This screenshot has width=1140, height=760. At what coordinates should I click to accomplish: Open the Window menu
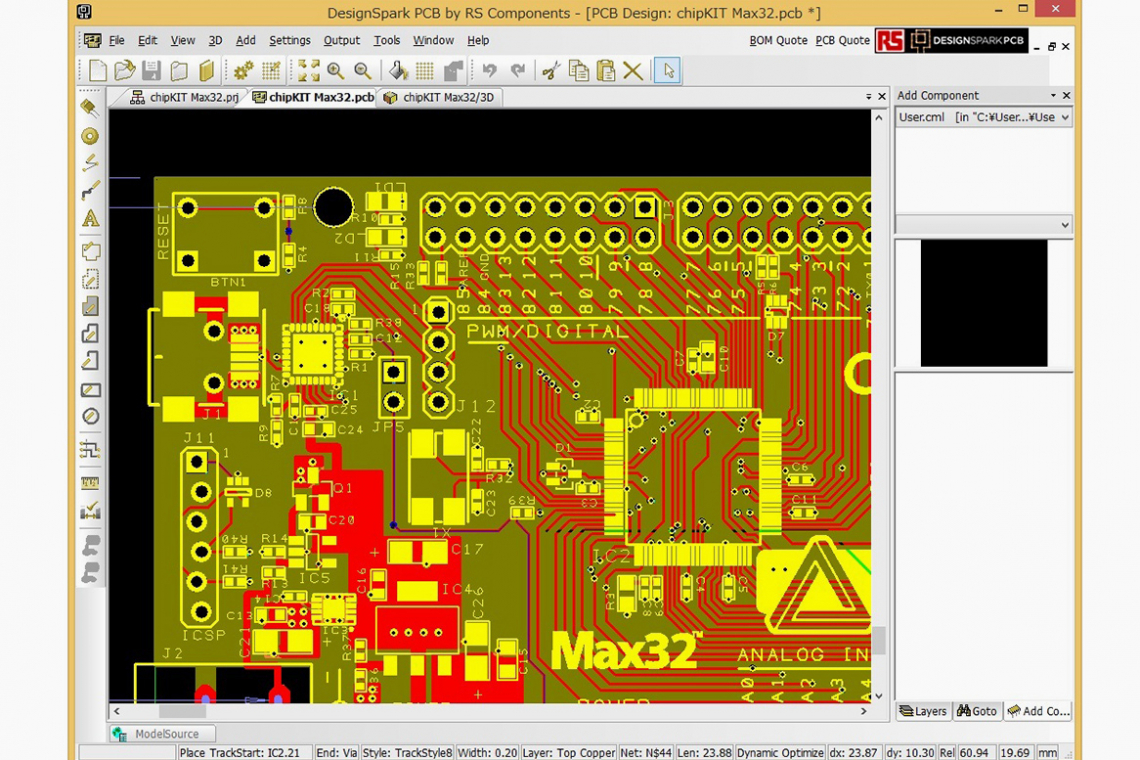point(433,41)
